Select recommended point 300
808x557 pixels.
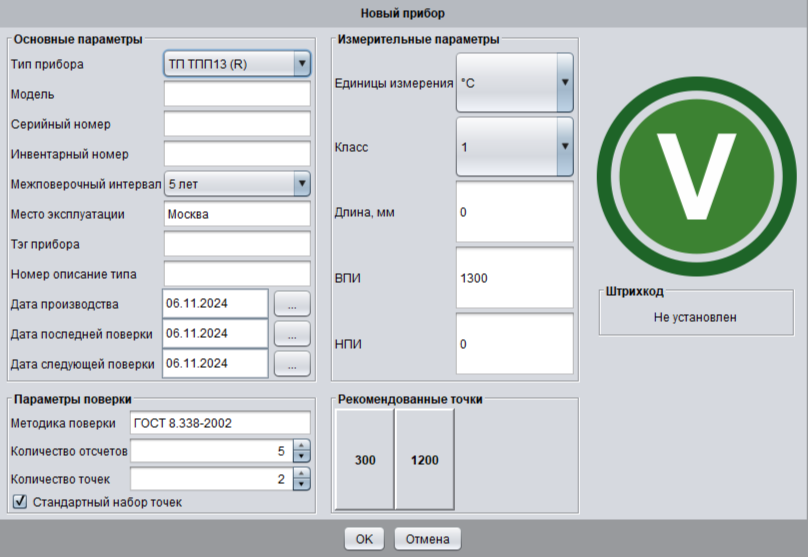(364, 461)
